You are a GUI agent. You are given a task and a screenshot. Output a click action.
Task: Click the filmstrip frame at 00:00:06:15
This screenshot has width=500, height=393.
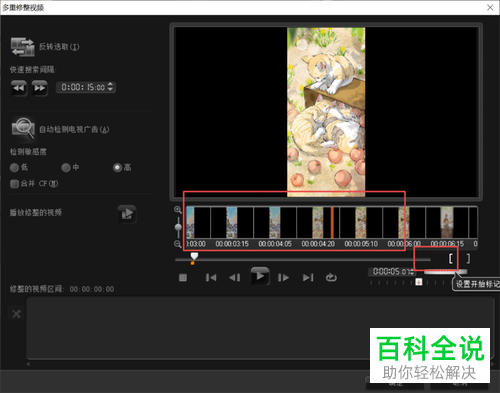[447, 222]
